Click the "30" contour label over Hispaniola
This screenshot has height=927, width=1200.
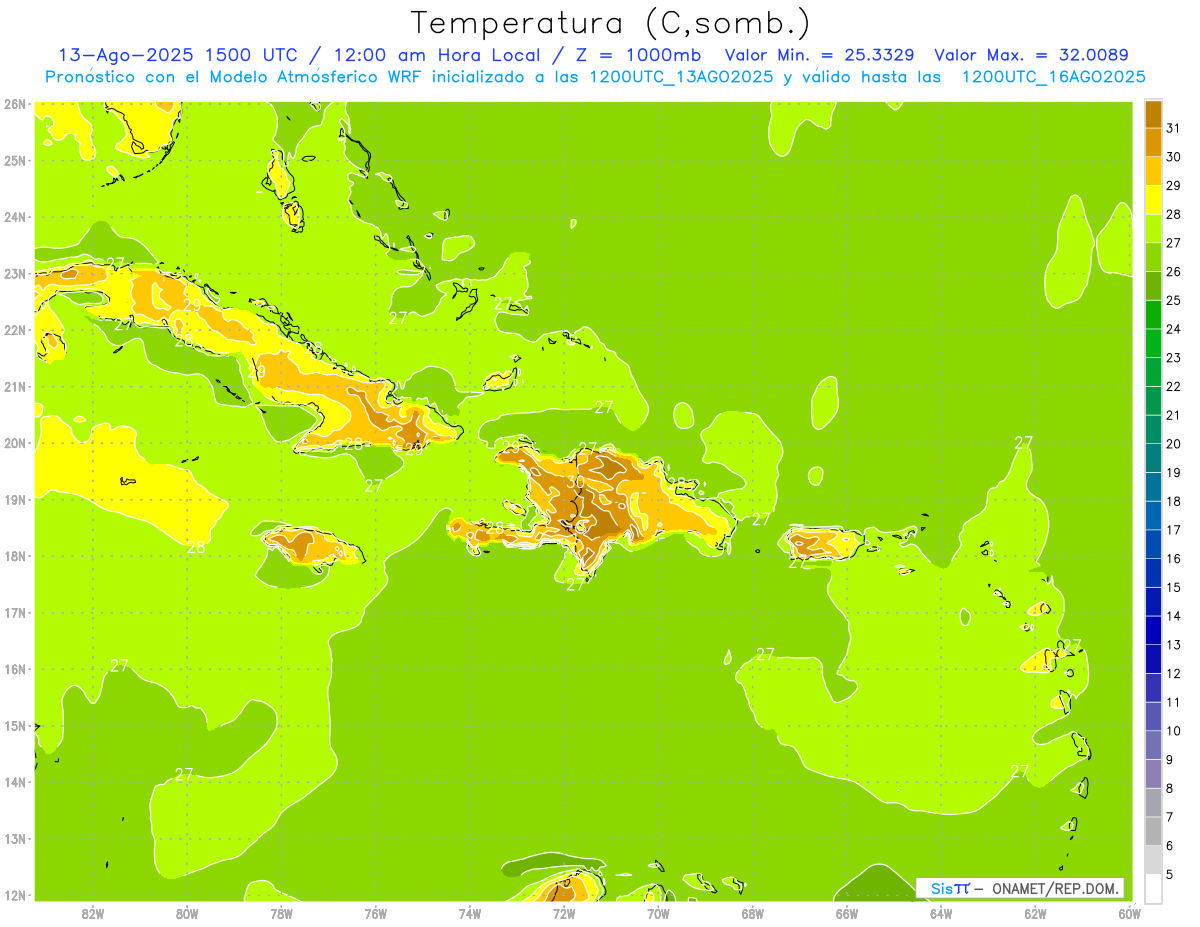point(575,482)
